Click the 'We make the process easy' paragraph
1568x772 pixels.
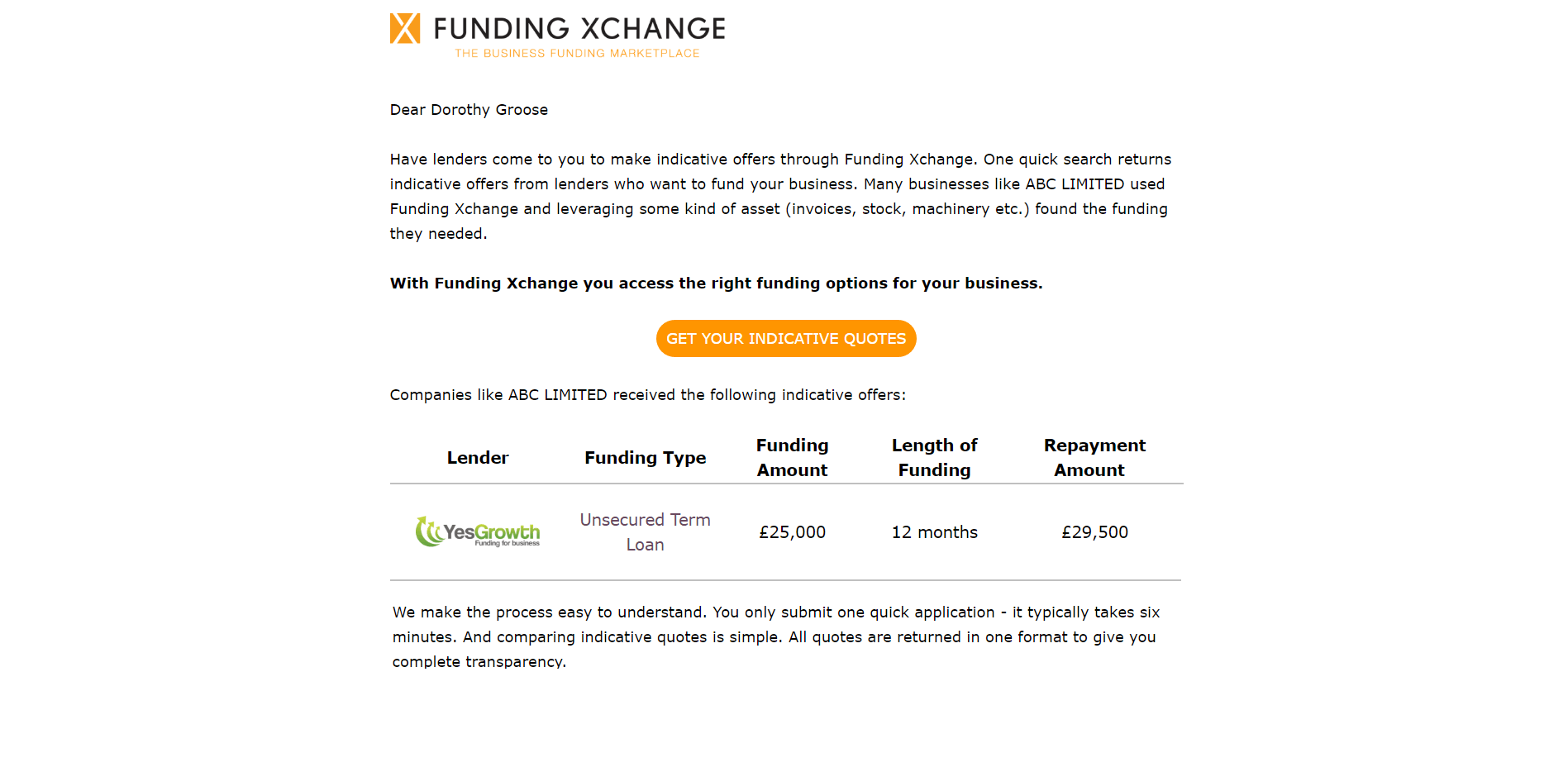click(776, 637)
